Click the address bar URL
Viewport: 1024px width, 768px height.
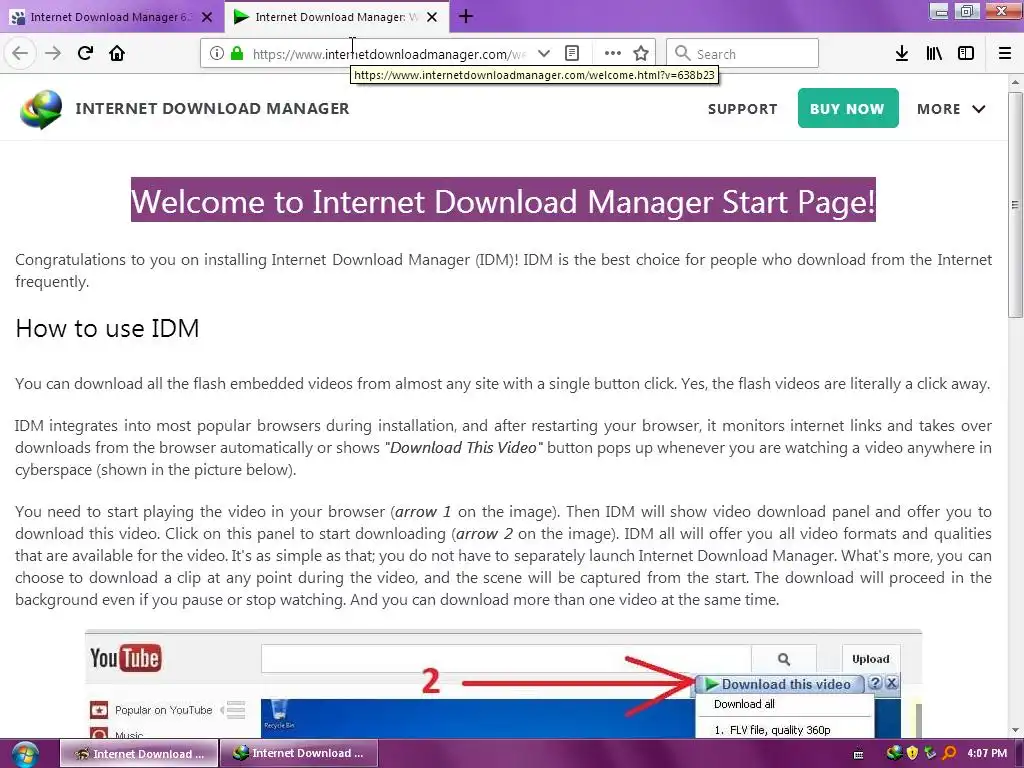pyautogui.click(x=389, y=54)
